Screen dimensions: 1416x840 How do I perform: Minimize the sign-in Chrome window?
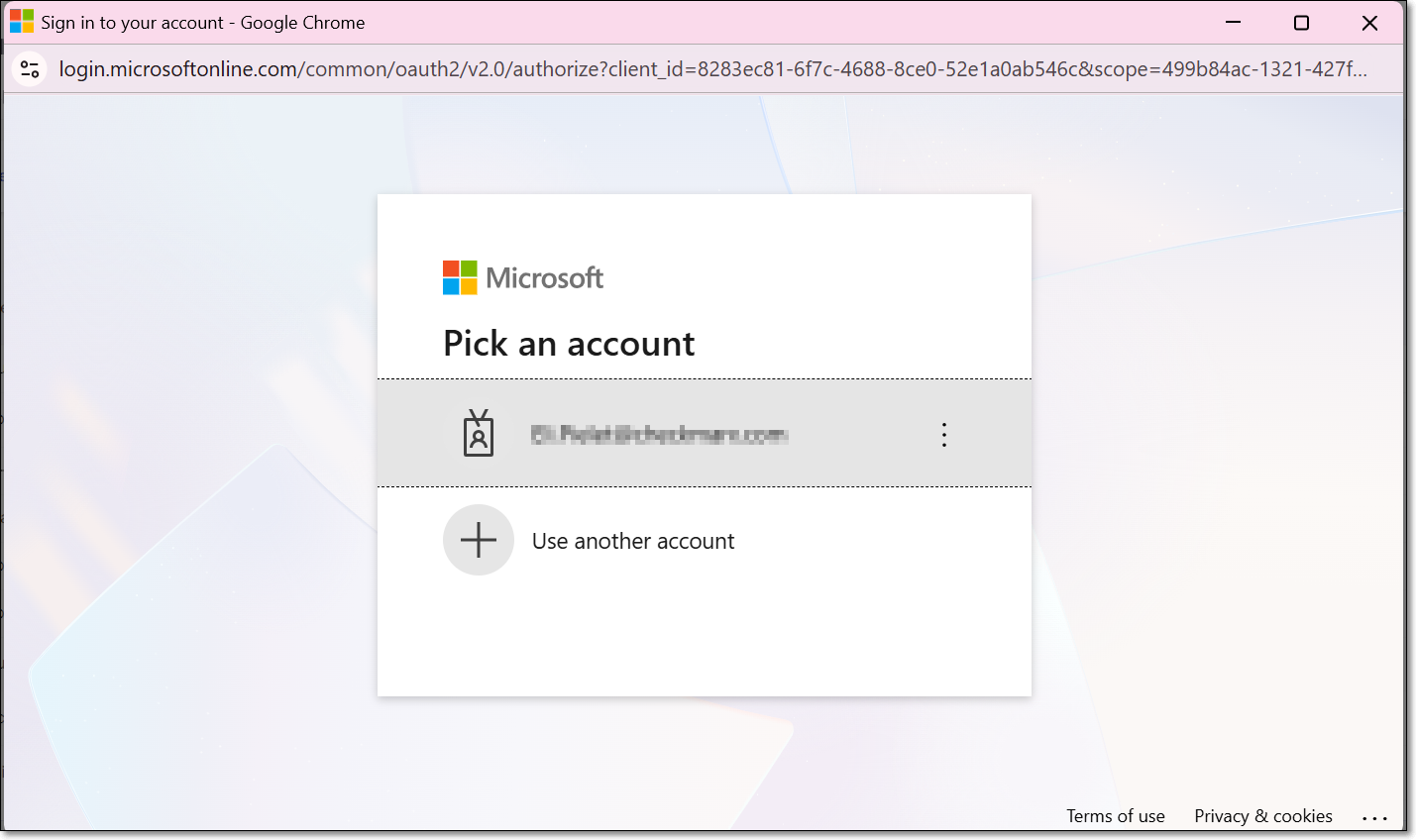point(1234,23)
